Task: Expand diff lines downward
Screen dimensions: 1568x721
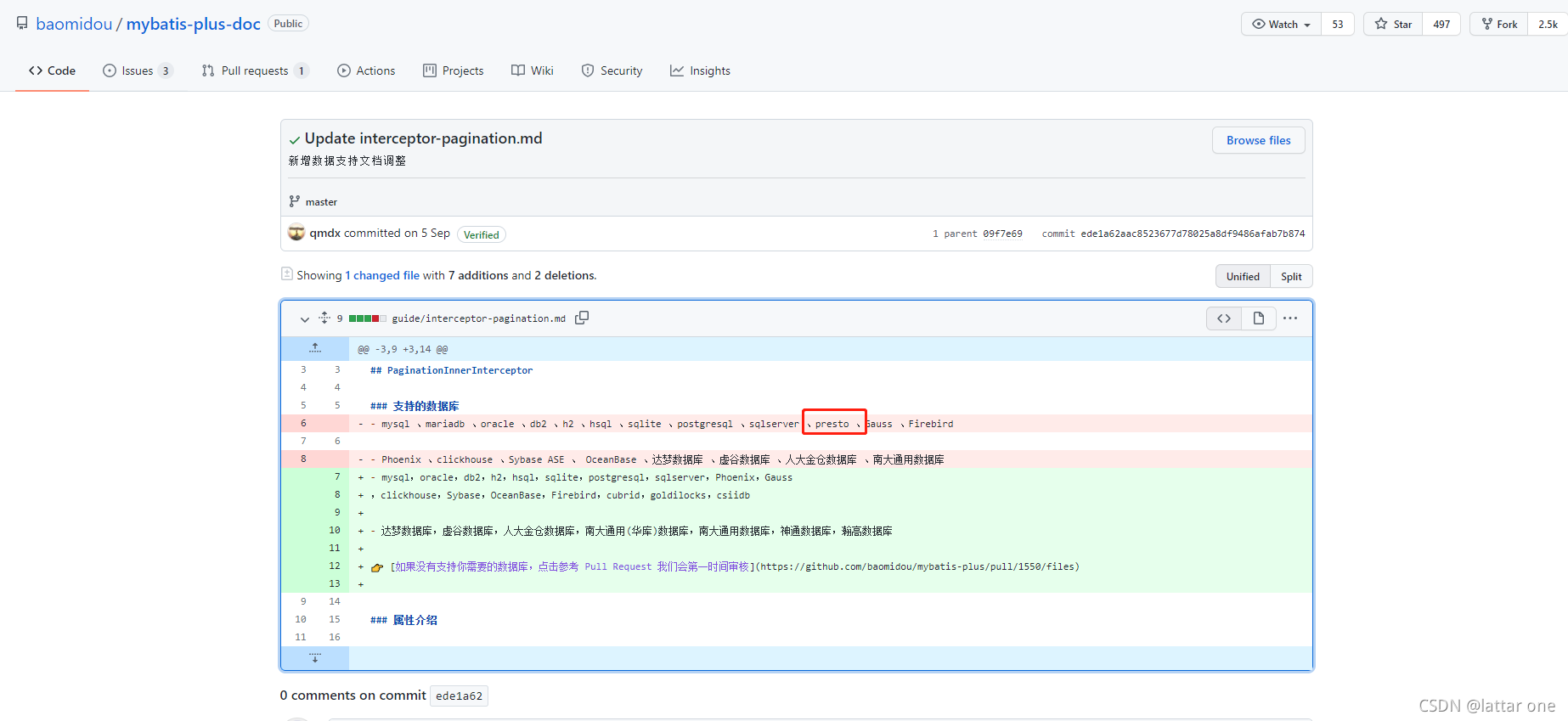Action: (315, 658)
